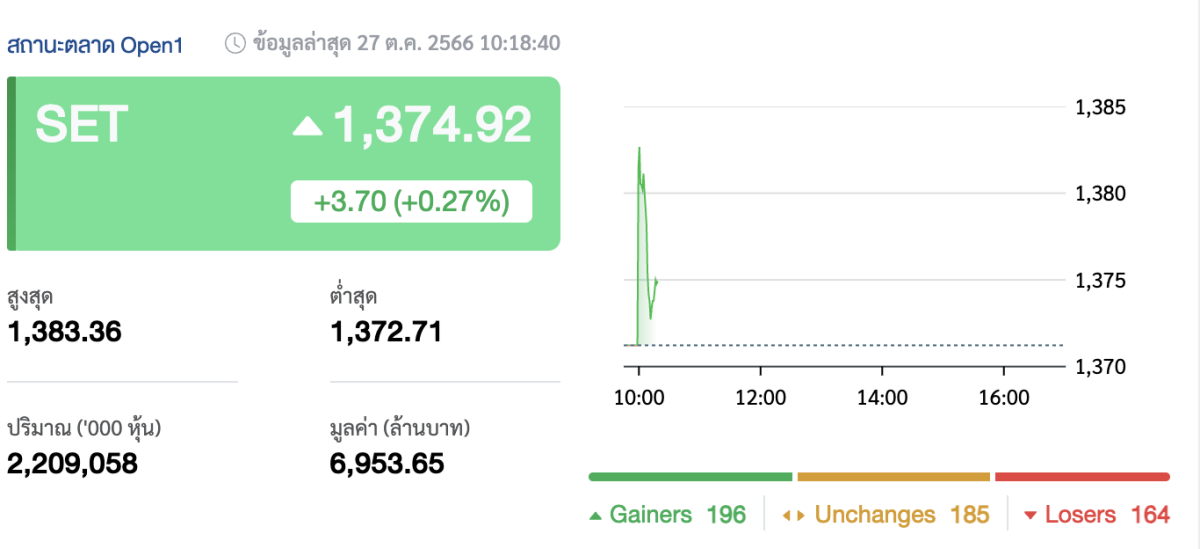
Task: Click the +3.70 (+0.27%) change badge
Action: pos(411,202)
